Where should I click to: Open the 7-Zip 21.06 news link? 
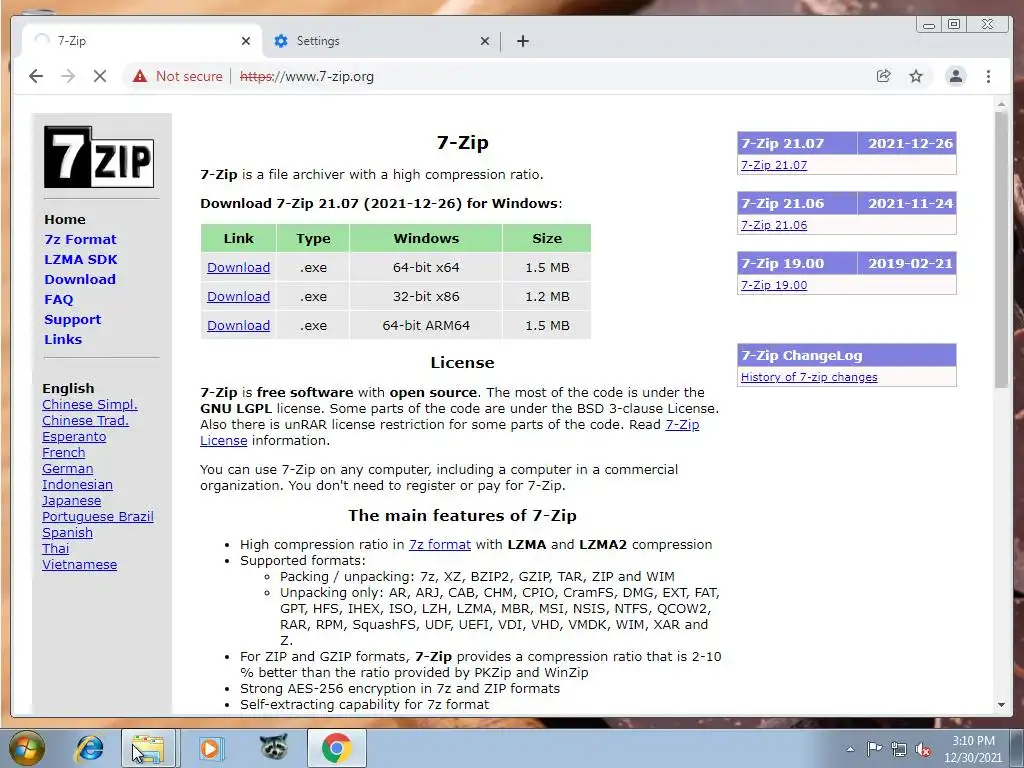tap(774, 225)
